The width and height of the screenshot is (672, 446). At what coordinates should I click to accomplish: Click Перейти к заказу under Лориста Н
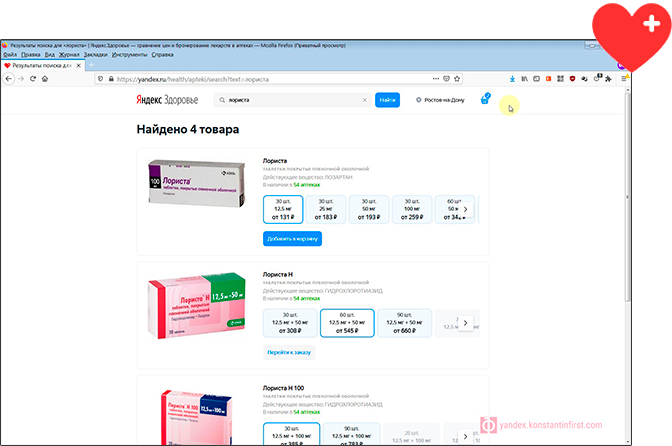289,352
